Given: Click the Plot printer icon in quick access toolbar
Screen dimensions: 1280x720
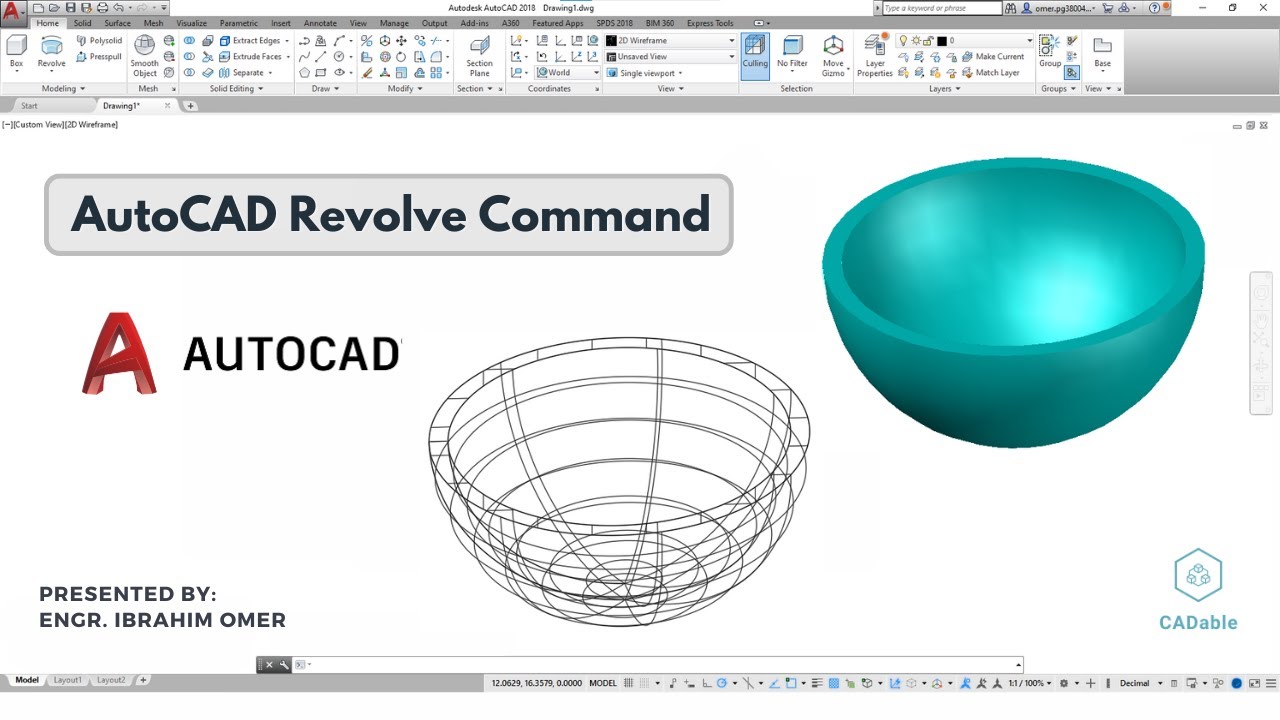Looking at the screenshot, I should click(102, 8).
